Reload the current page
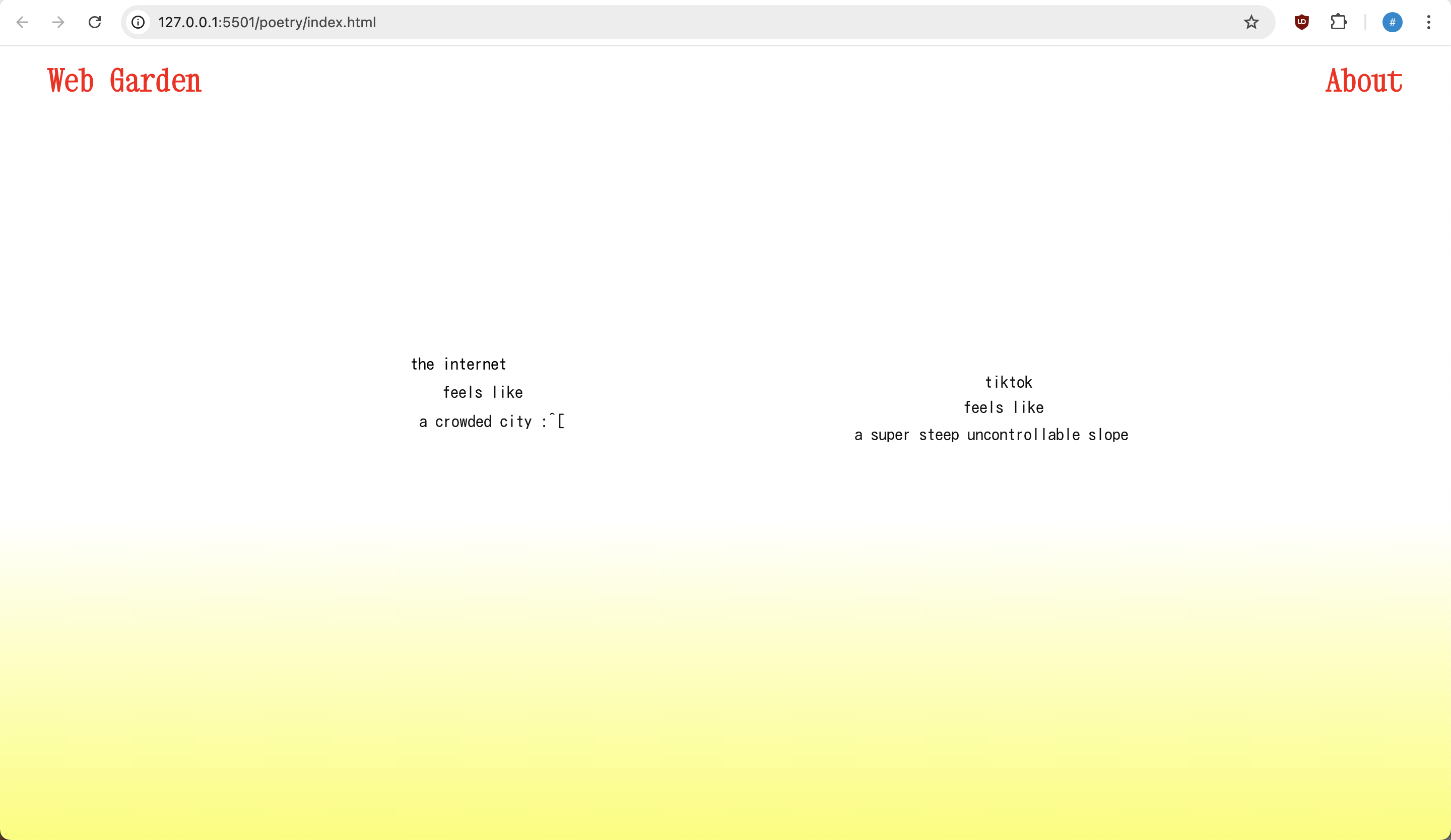1451x840 pixels. (x=95, y=23)
